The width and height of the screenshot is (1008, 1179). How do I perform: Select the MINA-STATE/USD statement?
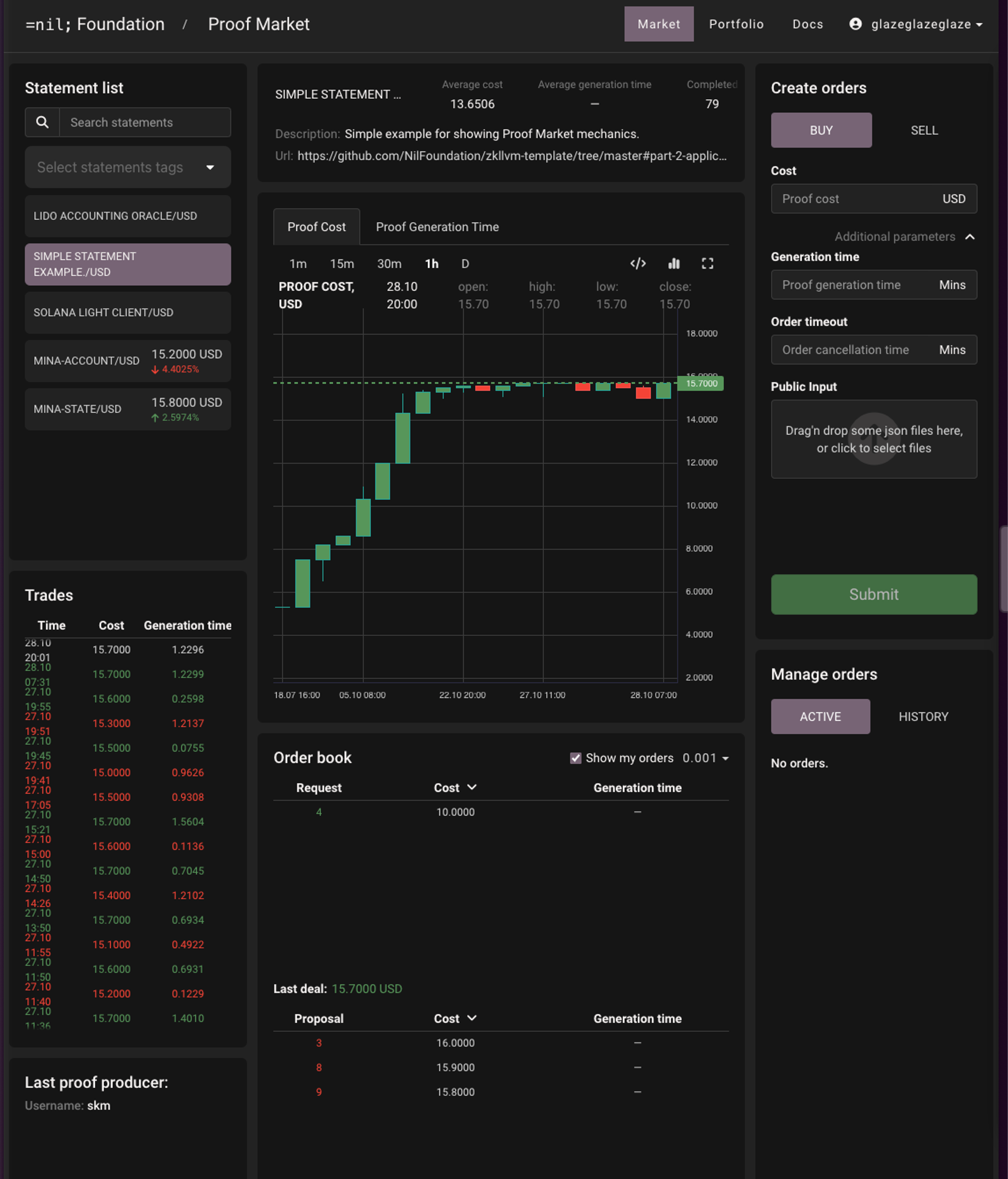coord(128,409)
